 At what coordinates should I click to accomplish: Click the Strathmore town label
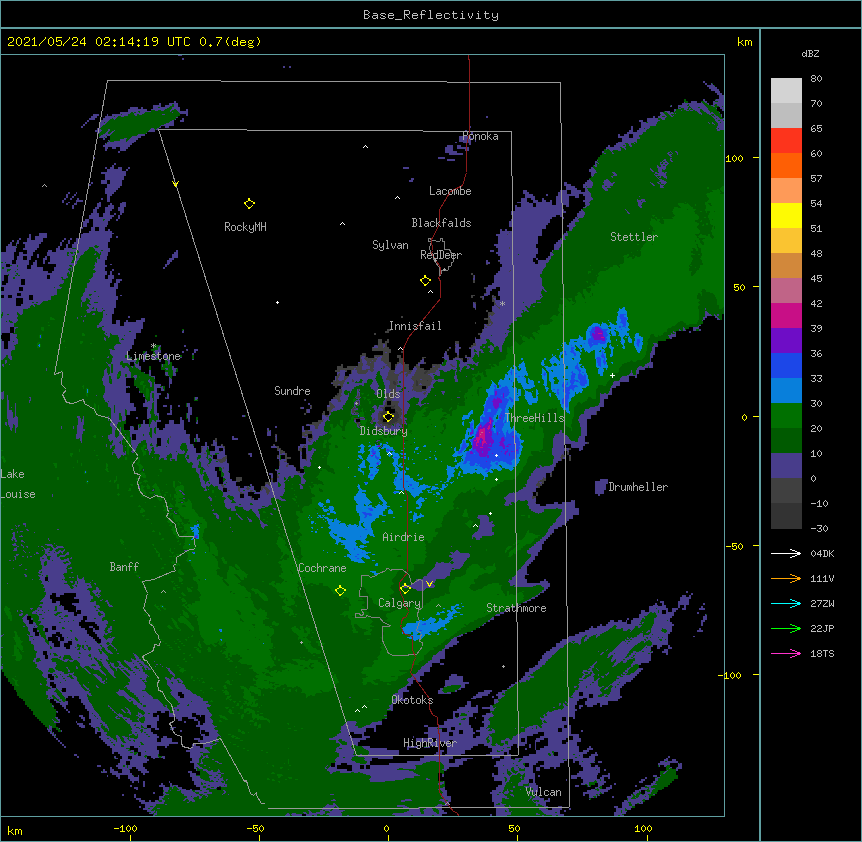pyautogui.click(x=516, y=608)
